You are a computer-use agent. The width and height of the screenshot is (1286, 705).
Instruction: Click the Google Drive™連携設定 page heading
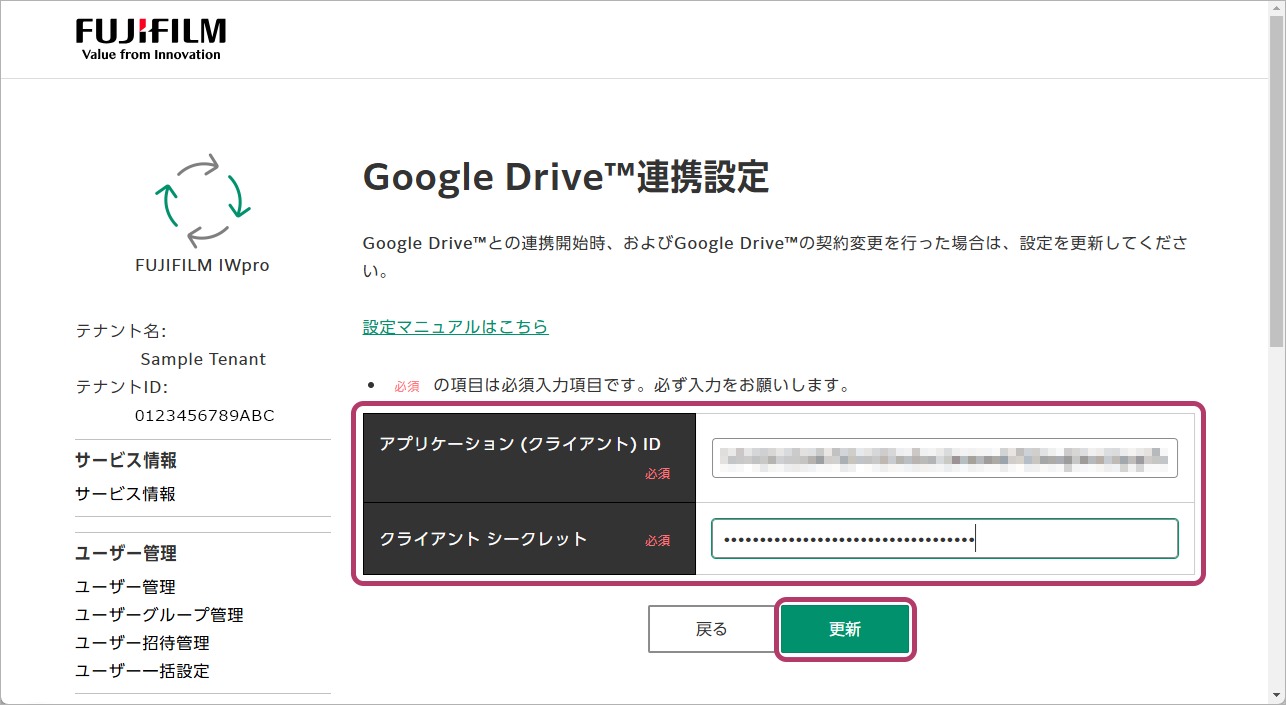[566, 178]
